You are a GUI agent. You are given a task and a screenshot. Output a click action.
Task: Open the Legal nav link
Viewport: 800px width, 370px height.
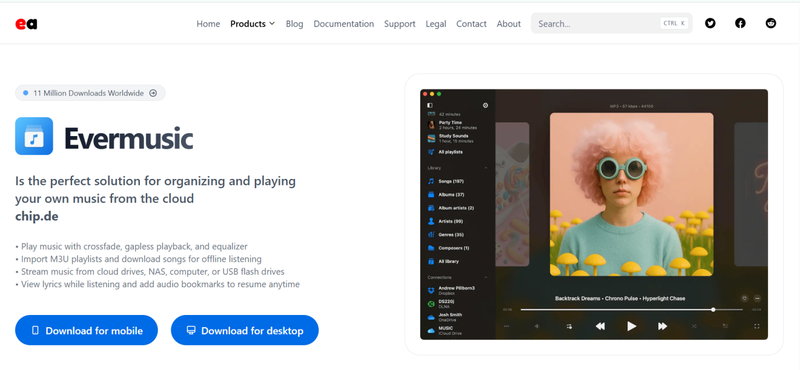(x=436, y=23)
